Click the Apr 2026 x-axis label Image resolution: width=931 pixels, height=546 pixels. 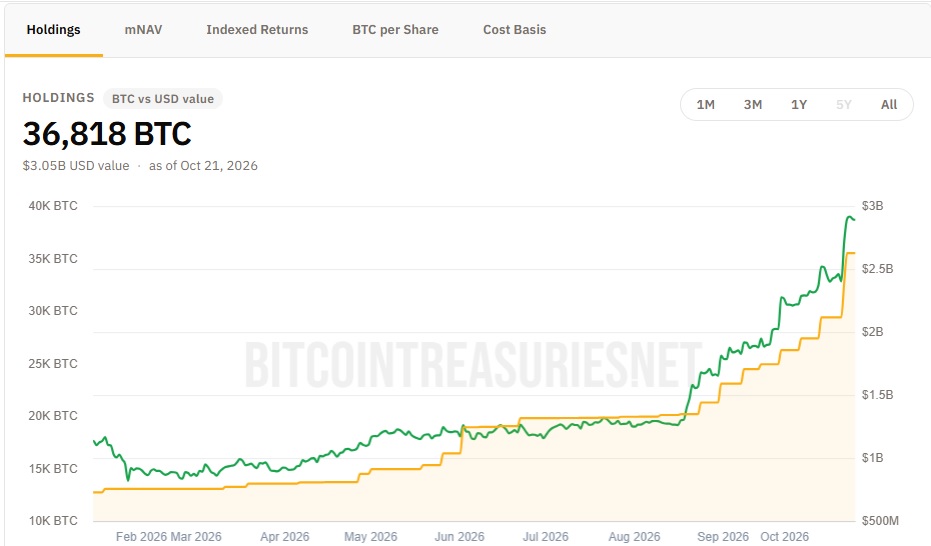[285, 537]
